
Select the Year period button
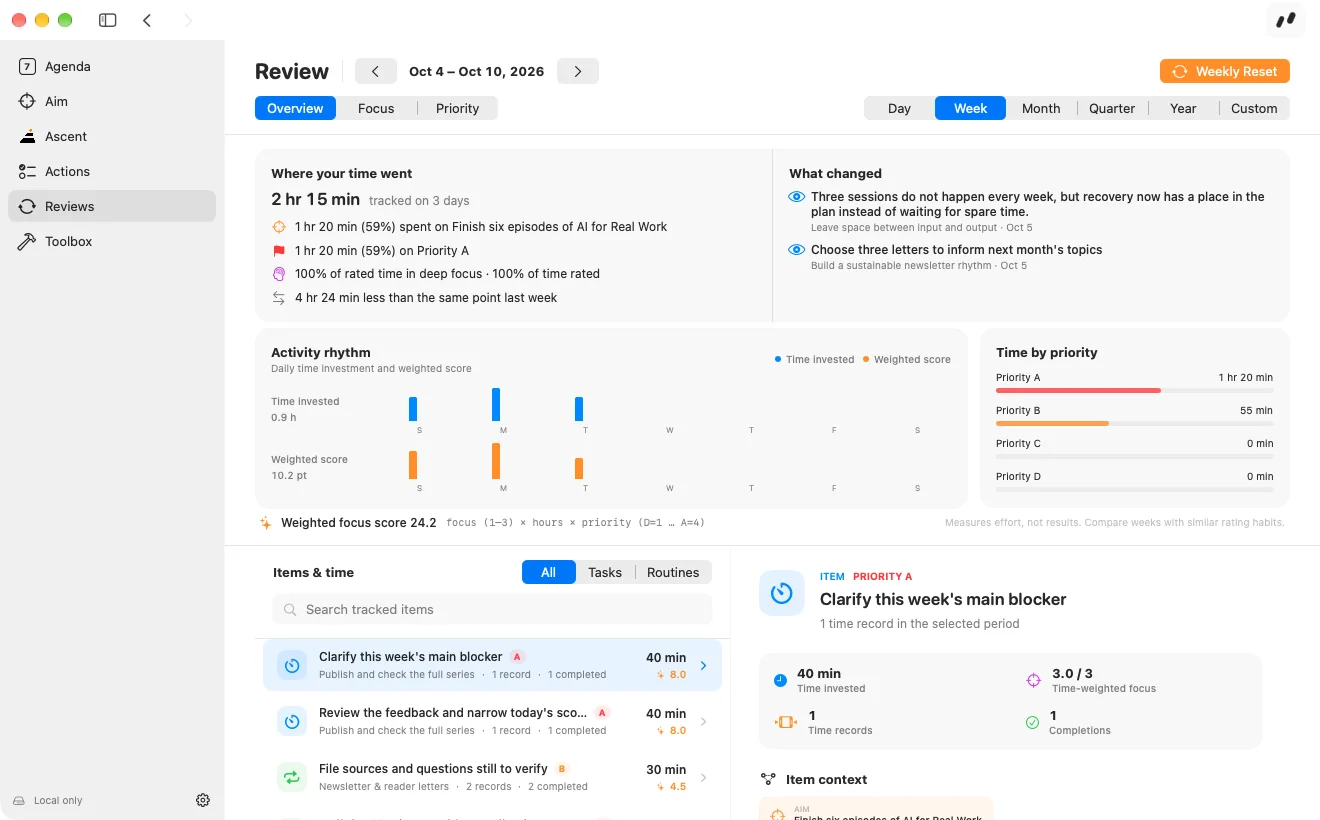(x=1183, y=108)
